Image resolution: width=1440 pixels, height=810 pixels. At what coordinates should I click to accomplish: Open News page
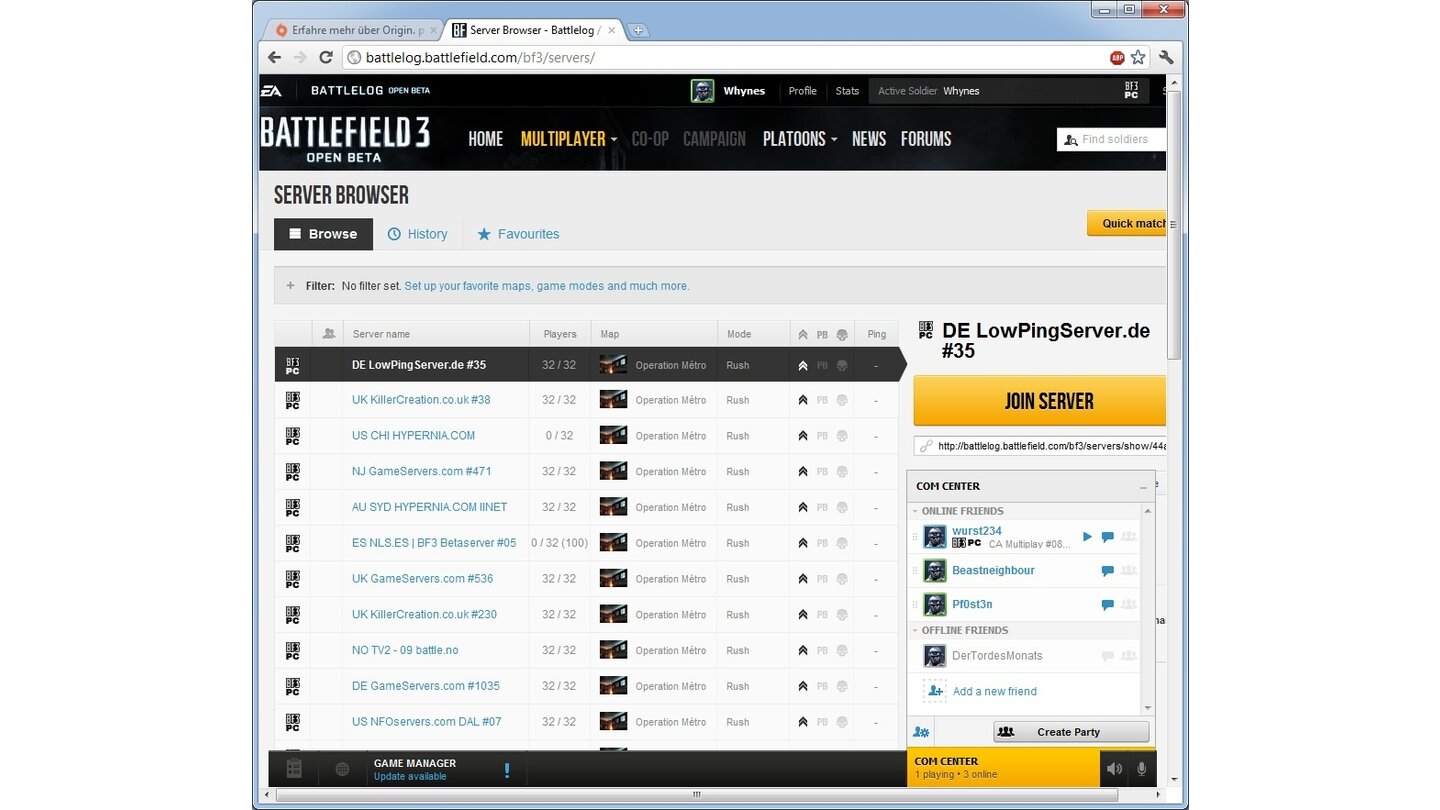click(869, 139)
